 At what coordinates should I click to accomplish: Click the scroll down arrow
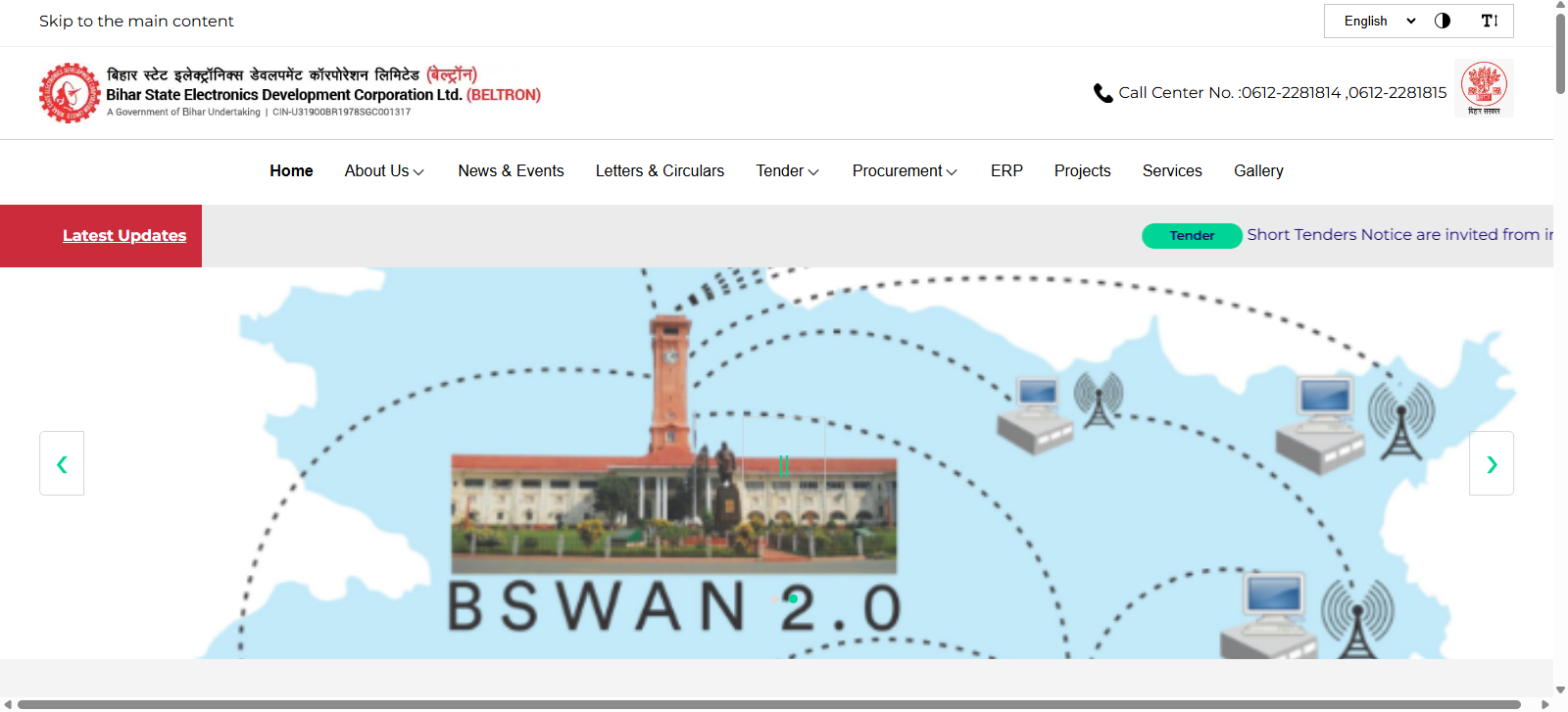[1560, 690]
